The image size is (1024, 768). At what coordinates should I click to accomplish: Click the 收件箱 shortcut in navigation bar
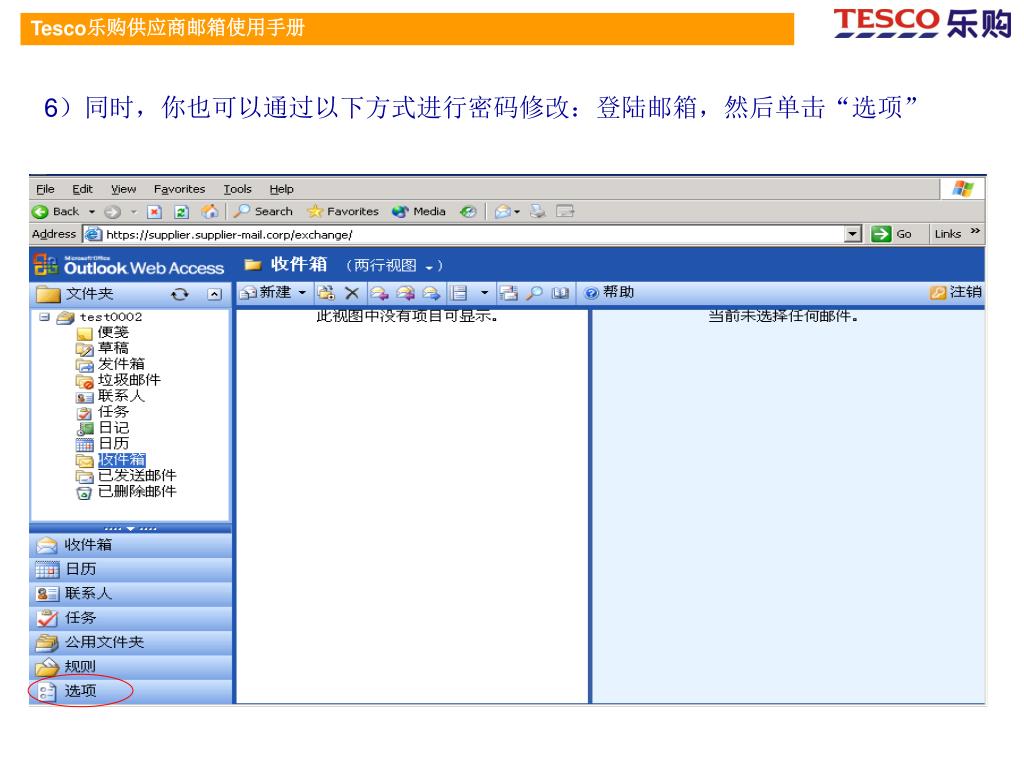[x=131, y=545]
